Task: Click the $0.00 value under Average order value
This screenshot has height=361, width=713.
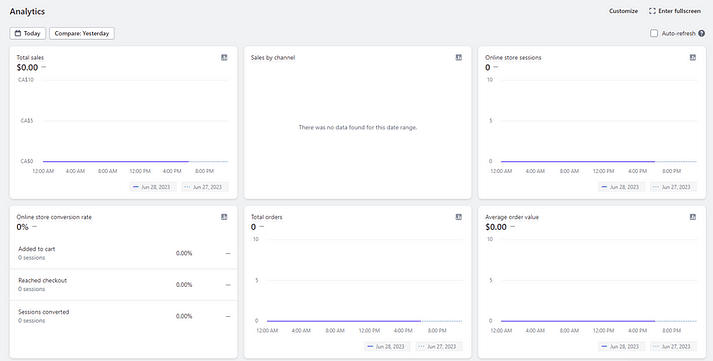Action: pos(496,227)
